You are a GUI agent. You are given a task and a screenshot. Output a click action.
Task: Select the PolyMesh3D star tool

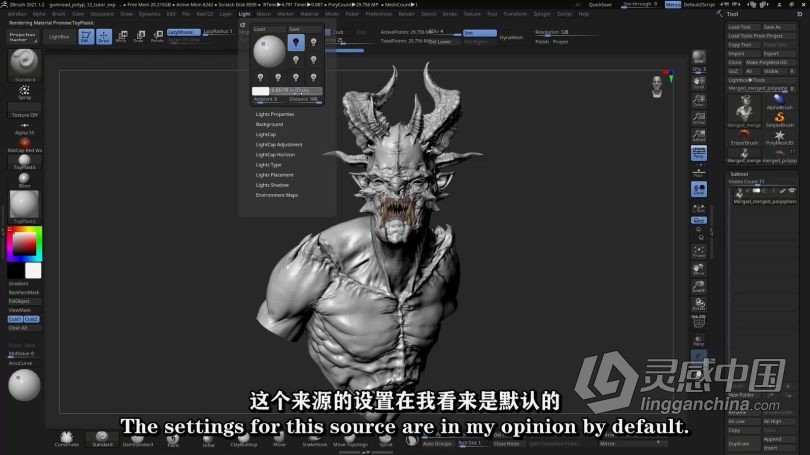point(779,137)
